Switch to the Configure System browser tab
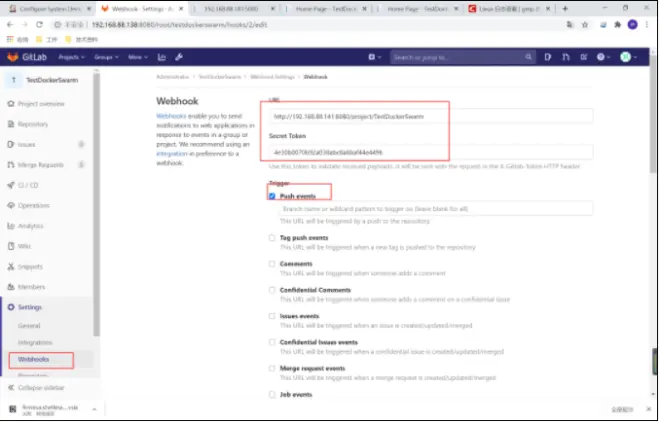This screenshot has height=422, width=660. [50, 8]
